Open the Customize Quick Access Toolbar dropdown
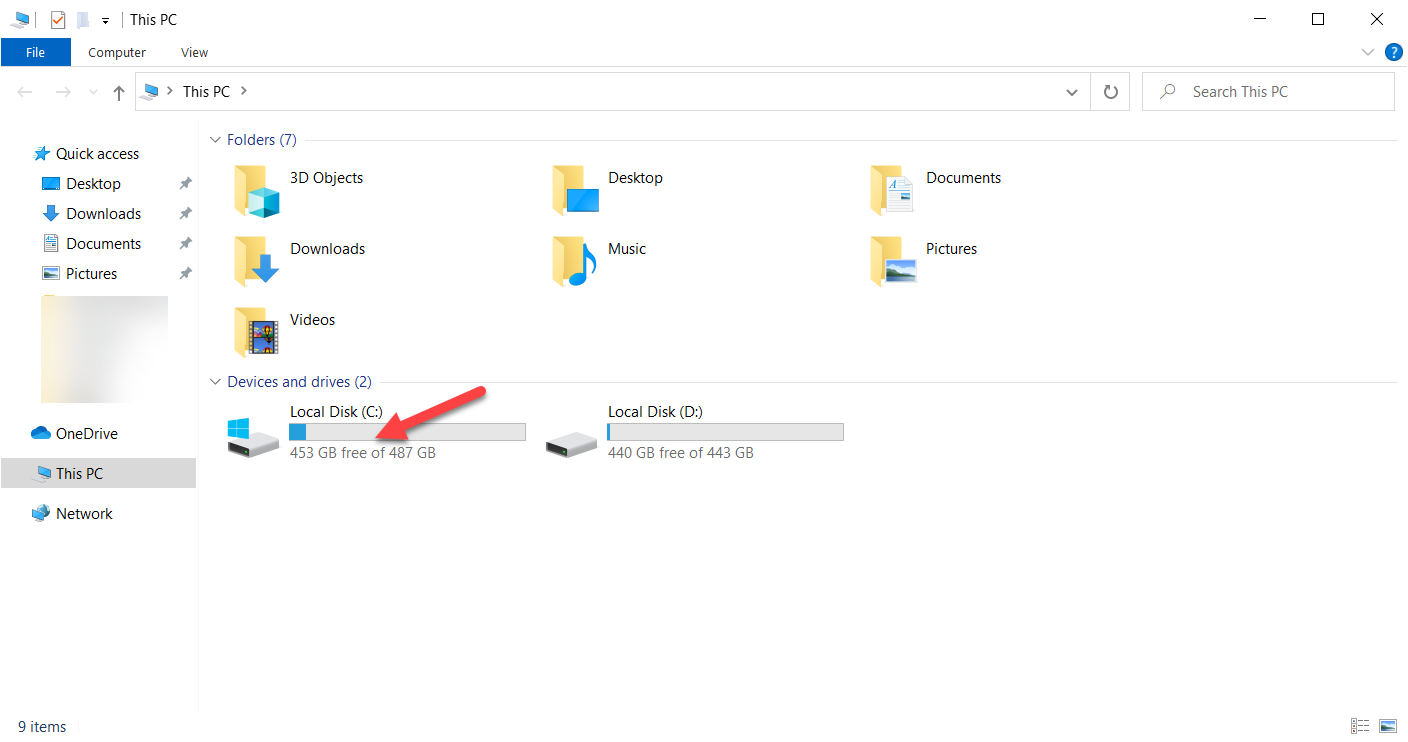Screen dimensions: 1408x742 pyautogui.click(x=104, y=19)
